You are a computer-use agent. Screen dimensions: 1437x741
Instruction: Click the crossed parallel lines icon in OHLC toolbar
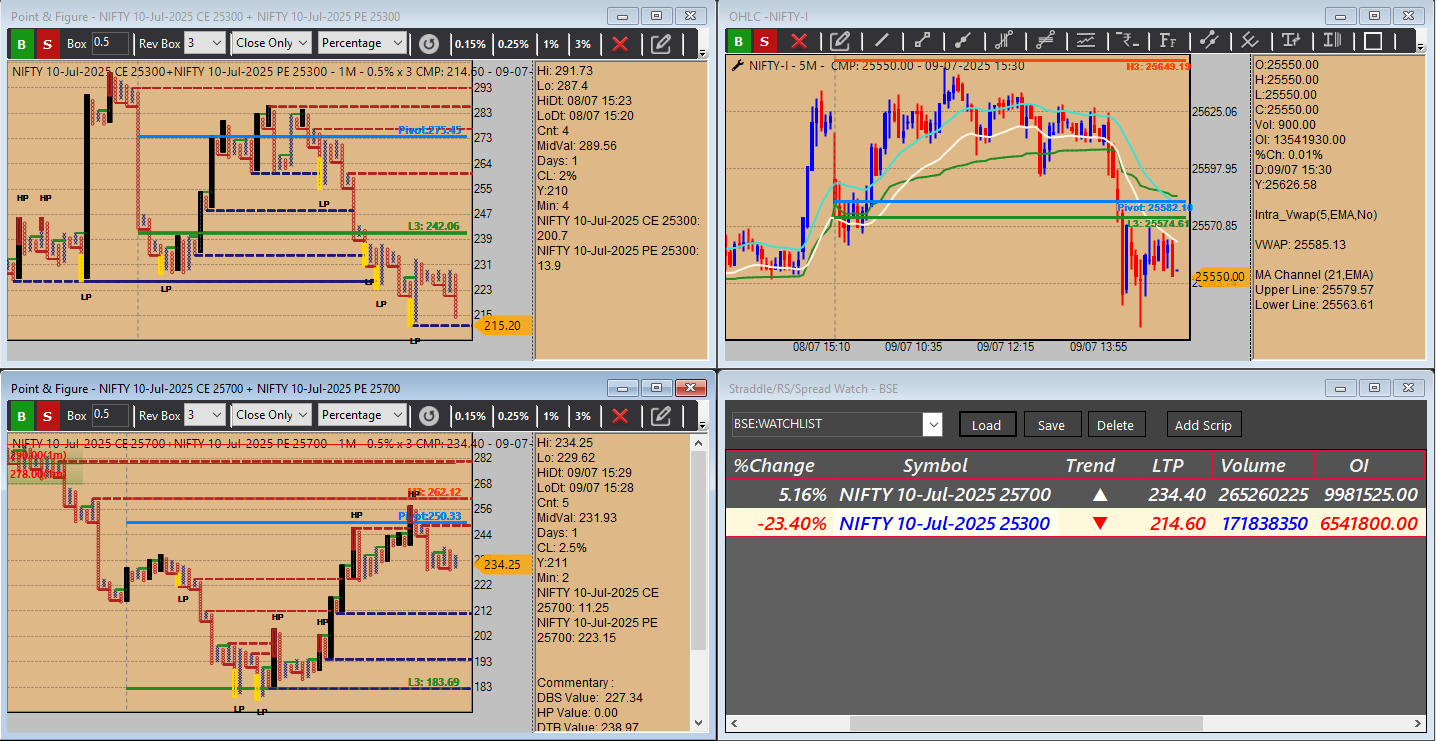1250,41
